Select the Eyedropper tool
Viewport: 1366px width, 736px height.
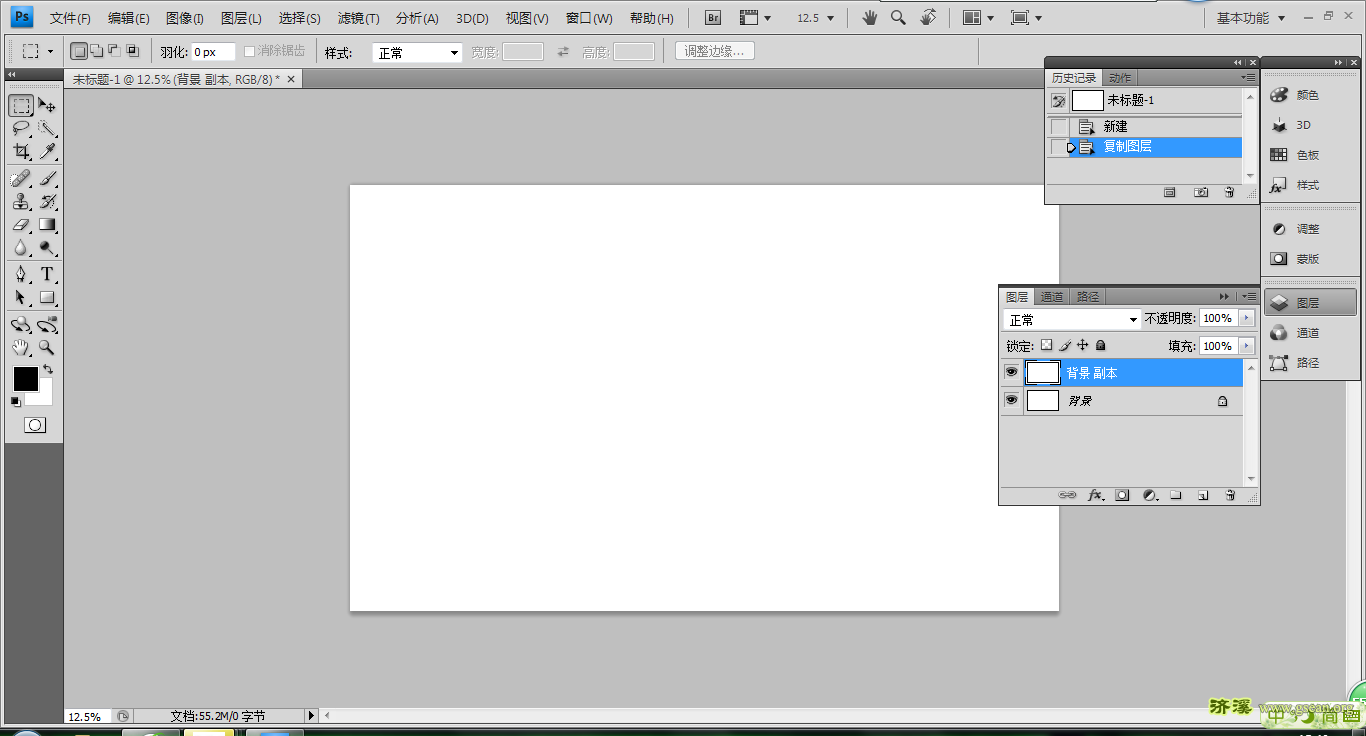47,152
